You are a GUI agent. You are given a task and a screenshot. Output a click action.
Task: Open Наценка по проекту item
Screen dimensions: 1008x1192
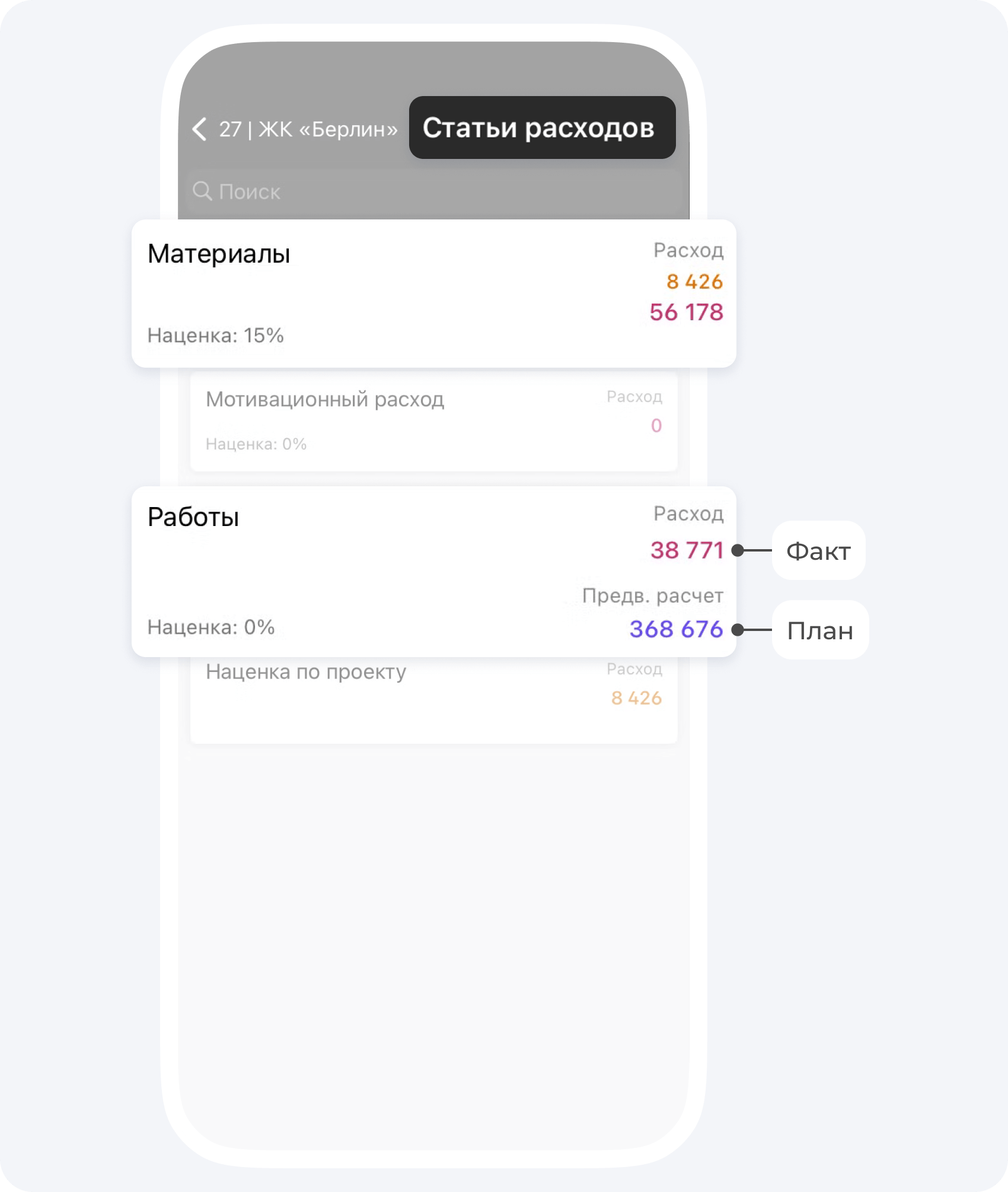pos(434,700)
